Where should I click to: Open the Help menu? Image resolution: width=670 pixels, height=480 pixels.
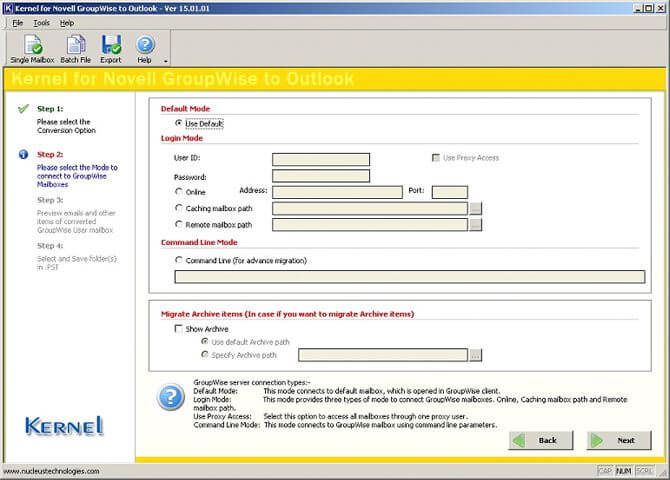67,23
